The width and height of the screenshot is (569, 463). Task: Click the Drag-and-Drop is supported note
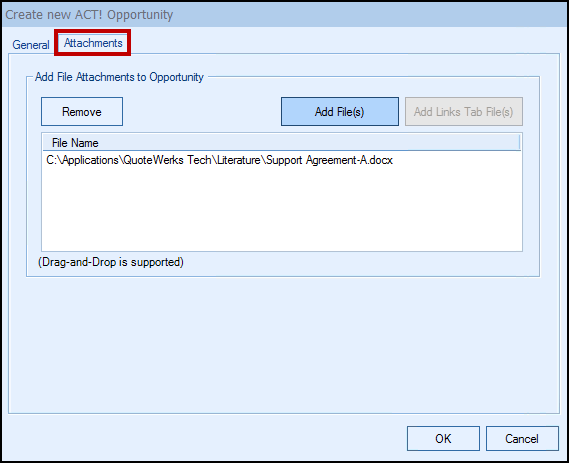coord(111,262)
